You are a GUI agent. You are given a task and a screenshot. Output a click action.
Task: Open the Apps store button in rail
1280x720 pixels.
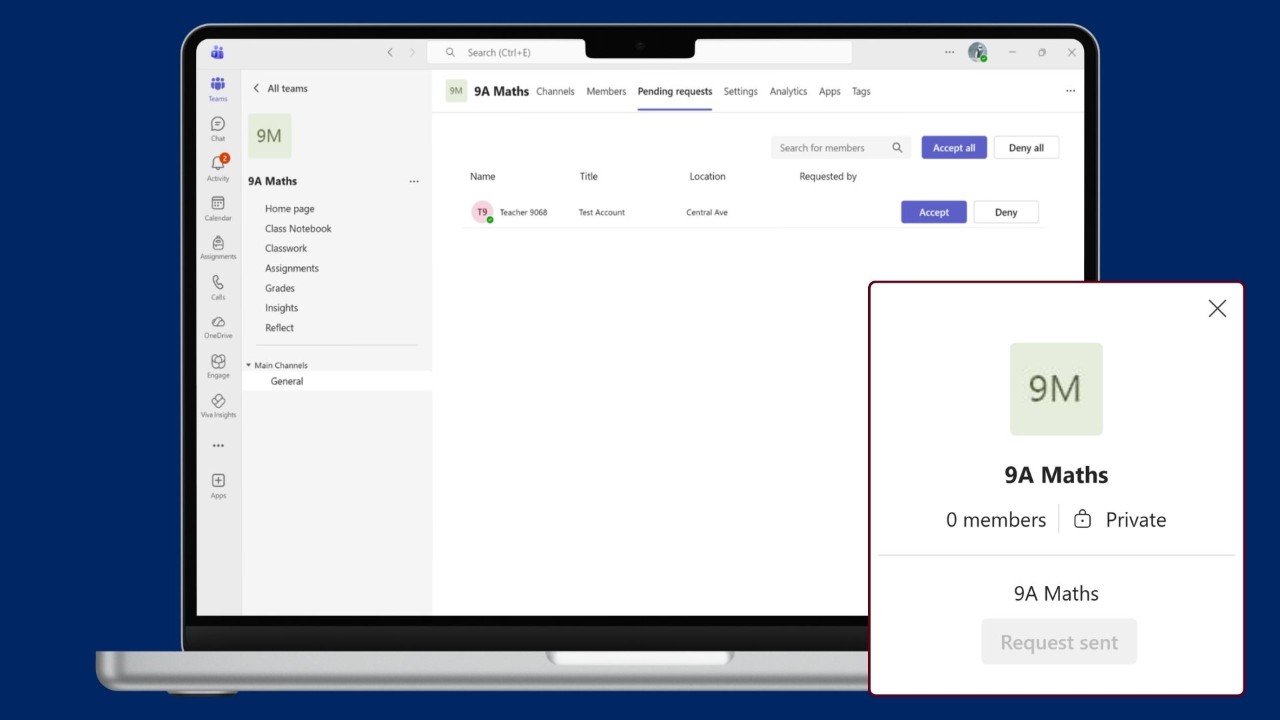click(x=217, y=486)
